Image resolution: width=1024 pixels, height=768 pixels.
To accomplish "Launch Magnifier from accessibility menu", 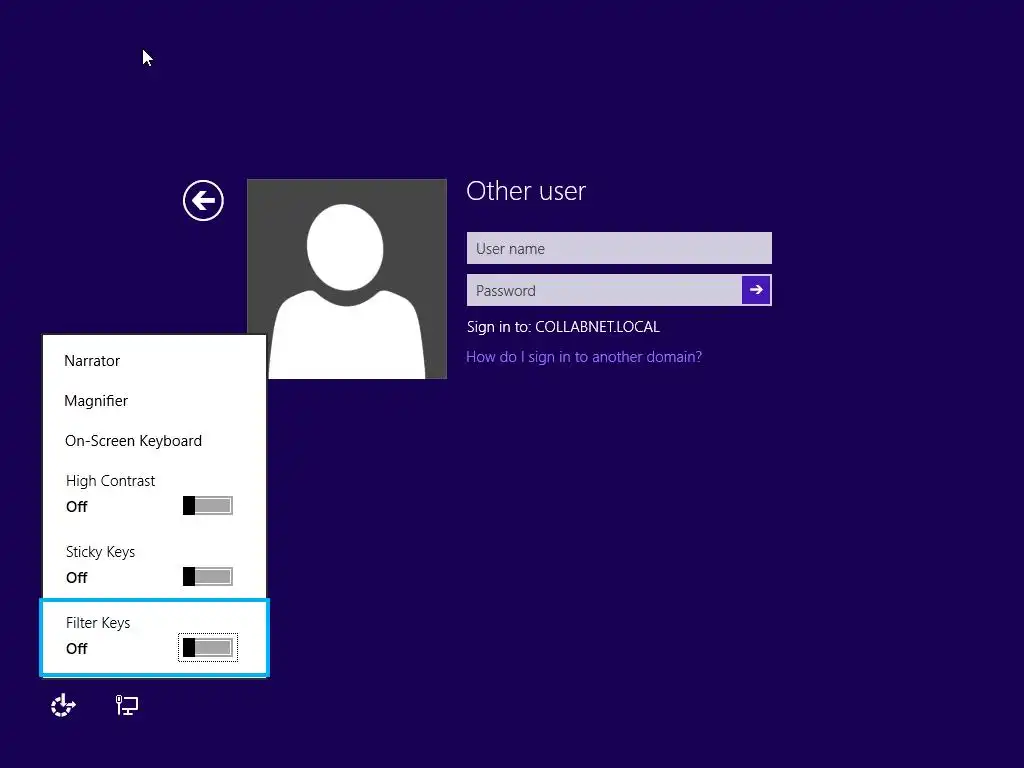I will (96, 400).
